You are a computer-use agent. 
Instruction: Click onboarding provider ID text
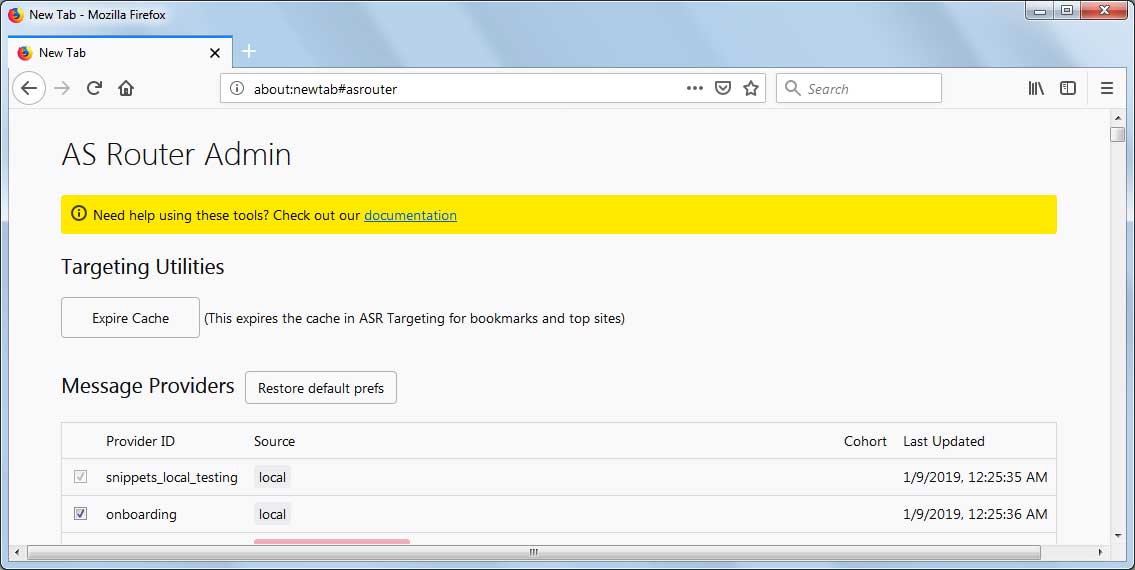click(141, 514)
